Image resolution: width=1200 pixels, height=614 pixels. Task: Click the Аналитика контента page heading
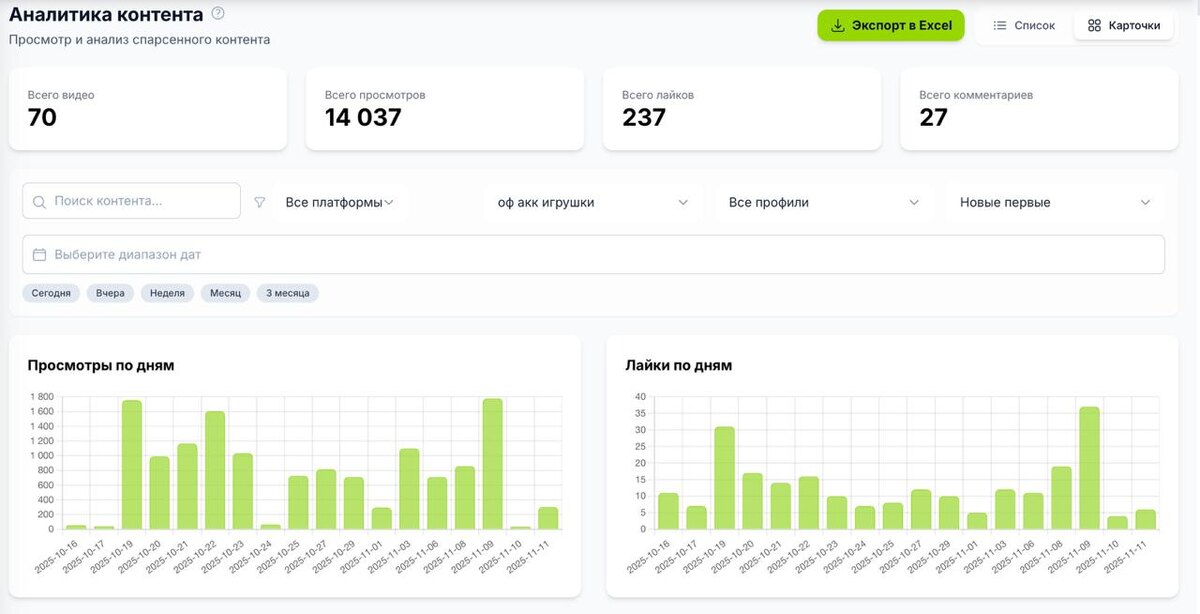pos(106,14)
